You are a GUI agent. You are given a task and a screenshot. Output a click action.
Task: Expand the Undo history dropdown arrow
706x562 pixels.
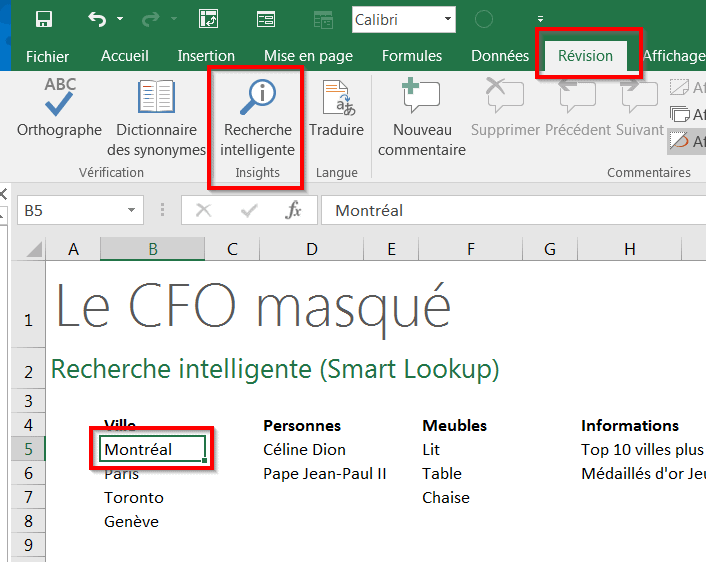click(x=120, y=19)
